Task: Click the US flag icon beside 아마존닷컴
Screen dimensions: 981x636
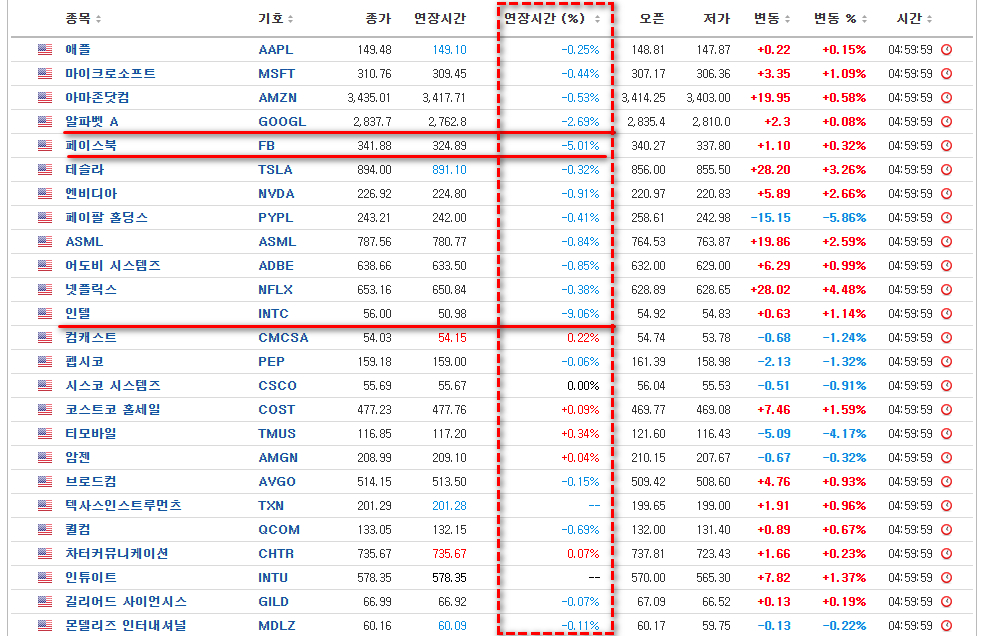Action: (x=45, y=98)
